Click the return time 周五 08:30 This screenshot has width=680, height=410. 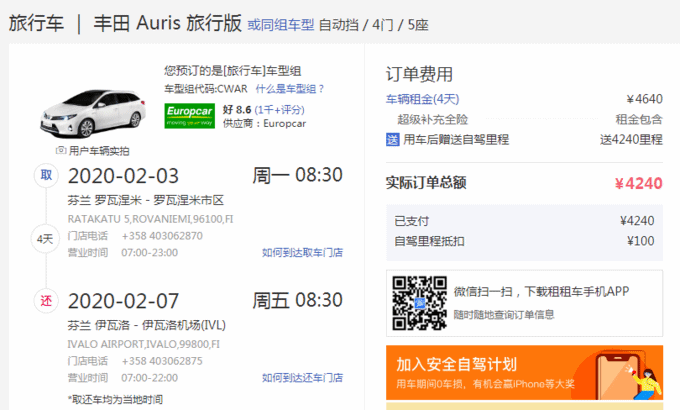click(298, 300)
